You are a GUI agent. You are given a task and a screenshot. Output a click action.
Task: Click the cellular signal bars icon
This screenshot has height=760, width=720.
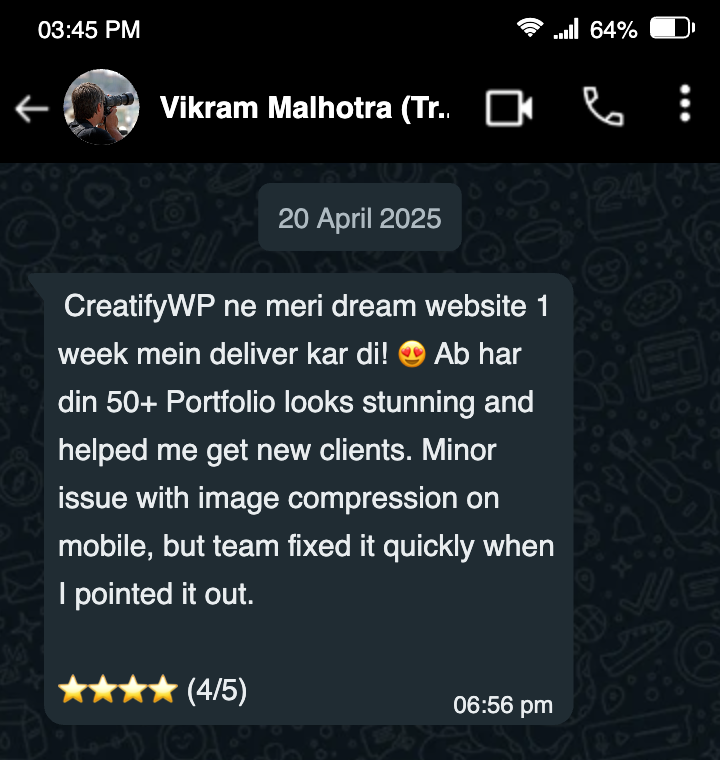pos(566,29)
